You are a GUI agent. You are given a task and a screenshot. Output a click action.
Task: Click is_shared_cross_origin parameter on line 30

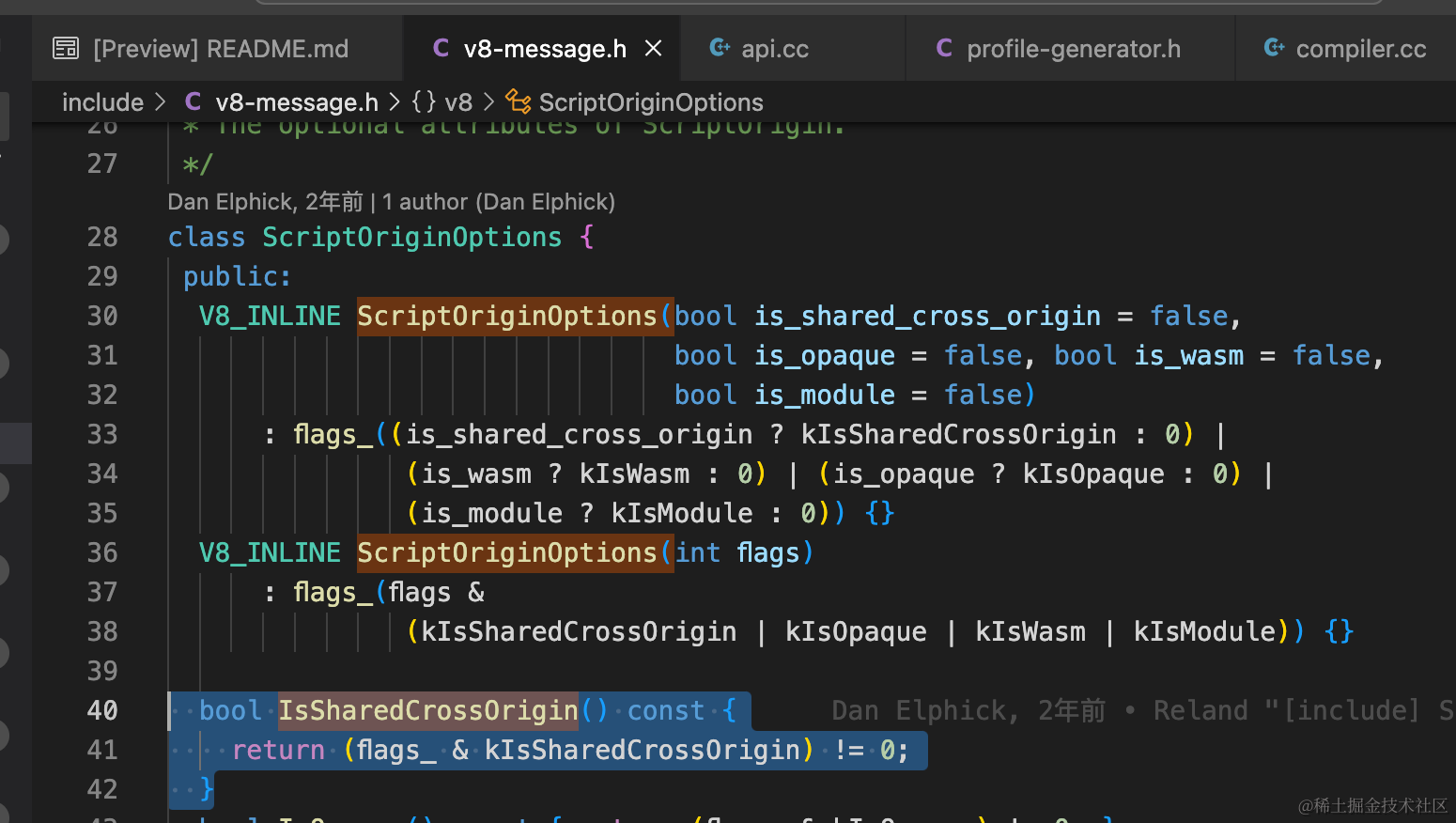[927, 316]
